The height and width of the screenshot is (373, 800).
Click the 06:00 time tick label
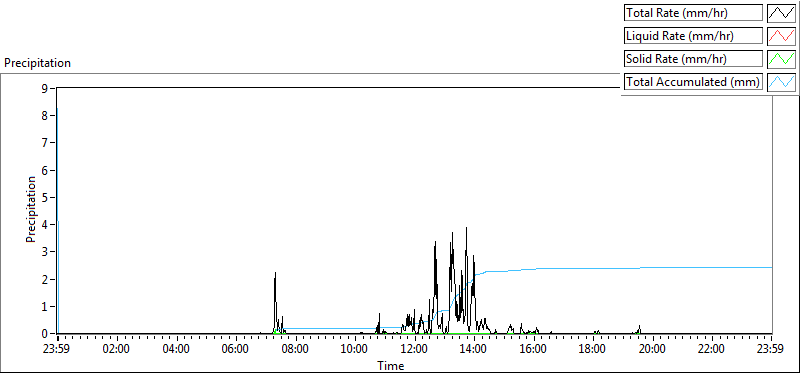[x=236, y=350]
